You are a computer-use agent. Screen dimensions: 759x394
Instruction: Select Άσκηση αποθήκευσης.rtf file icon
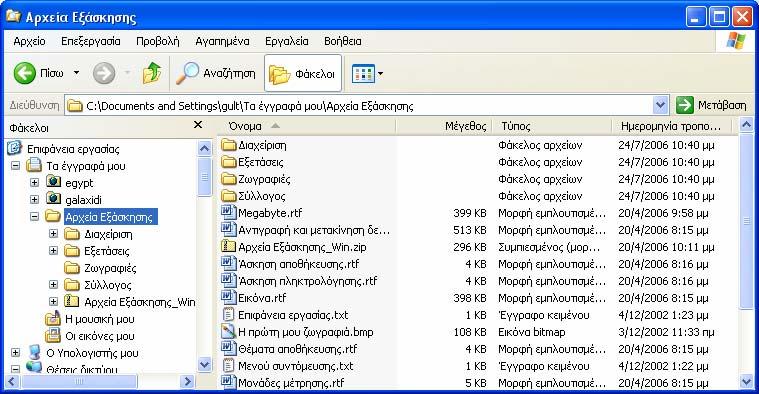(228, 263)
